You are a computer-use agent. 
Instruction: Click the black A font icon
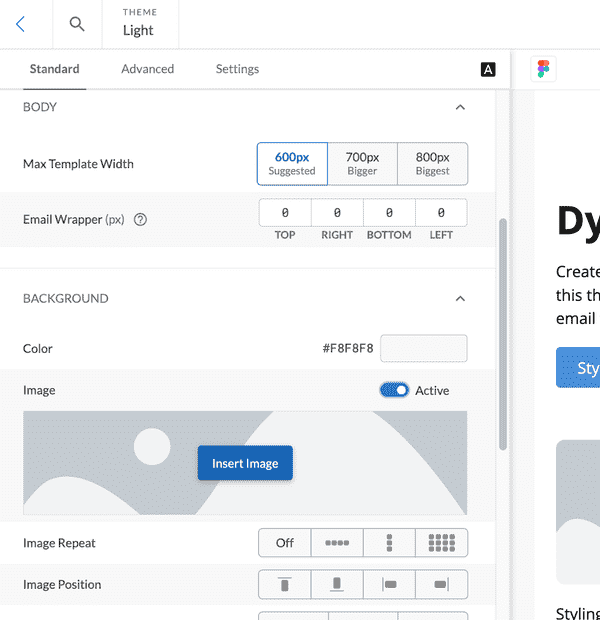click(x=488, y=70)
